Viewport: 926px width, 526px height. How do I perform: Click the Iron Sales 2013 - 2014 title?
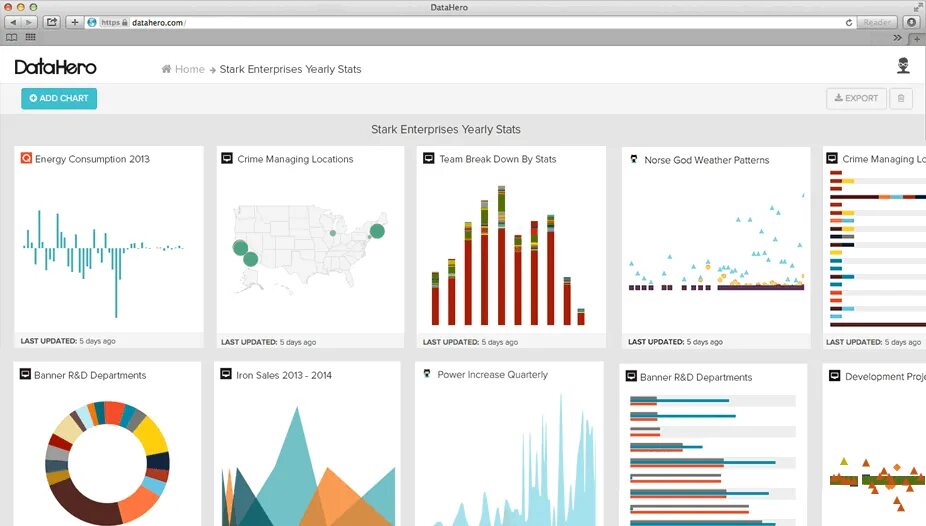pyautogui.click(x=284, y=375)
